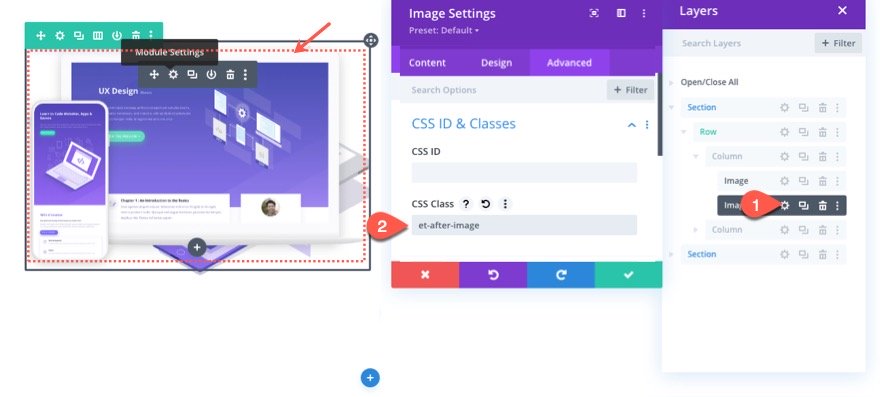880x397 pixels.
Task: Open more options on dark module toolbar
Action: pos(245,74)
